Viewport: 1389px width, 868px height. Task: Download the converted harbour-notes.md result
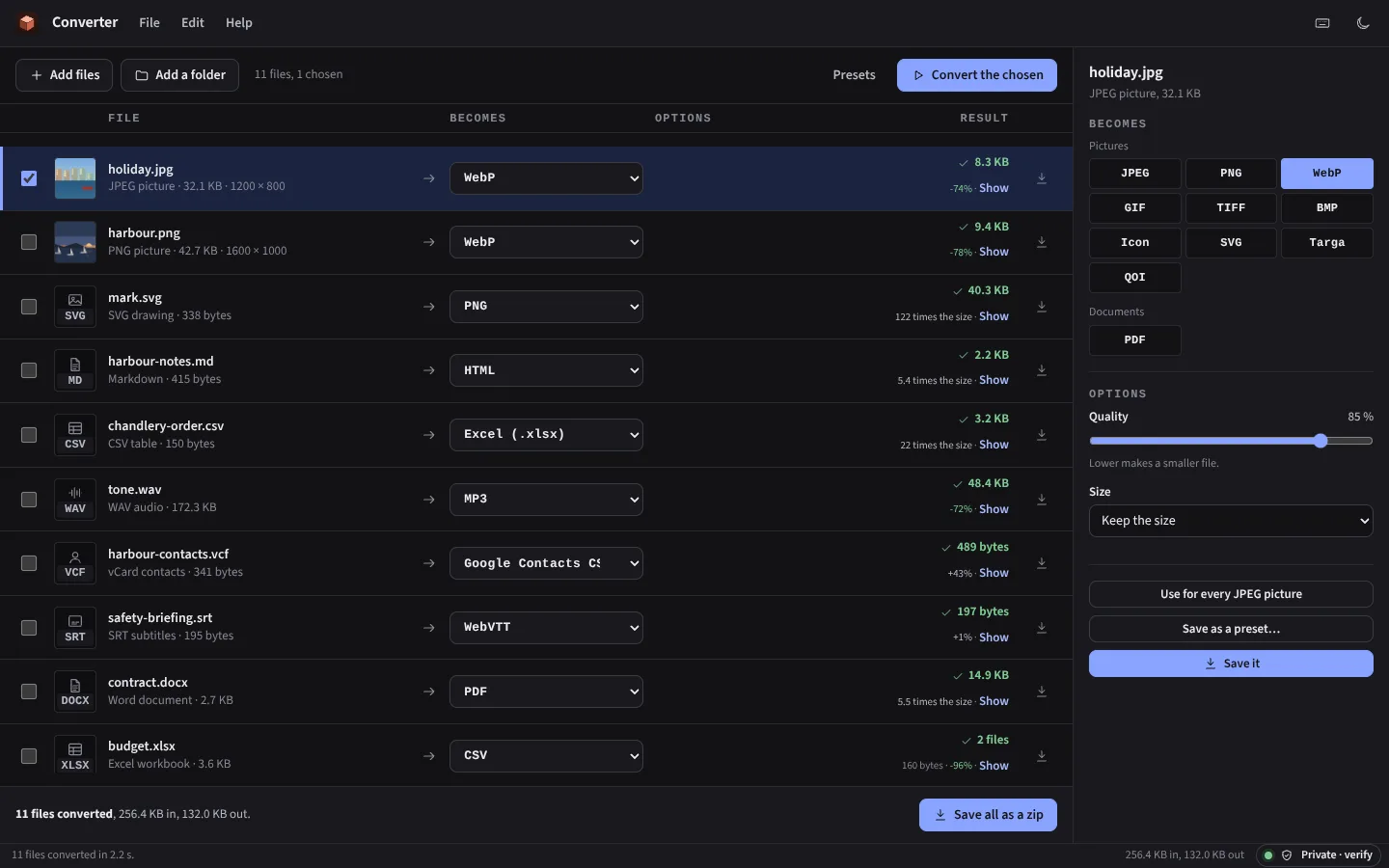[1042, 370]
